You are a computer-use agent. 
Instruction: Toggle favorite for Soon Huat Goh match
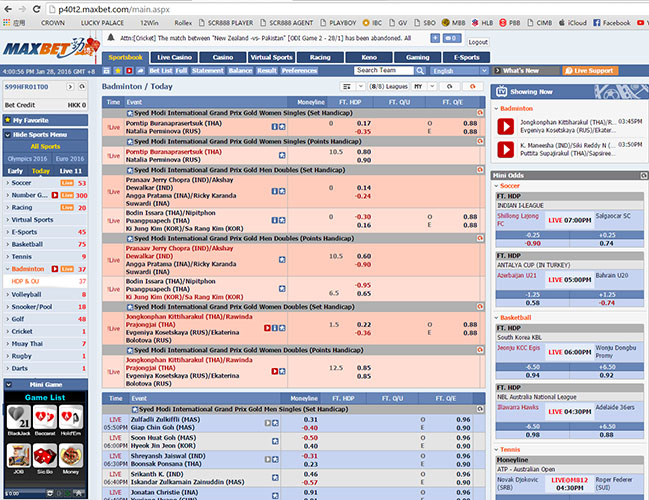275,441
